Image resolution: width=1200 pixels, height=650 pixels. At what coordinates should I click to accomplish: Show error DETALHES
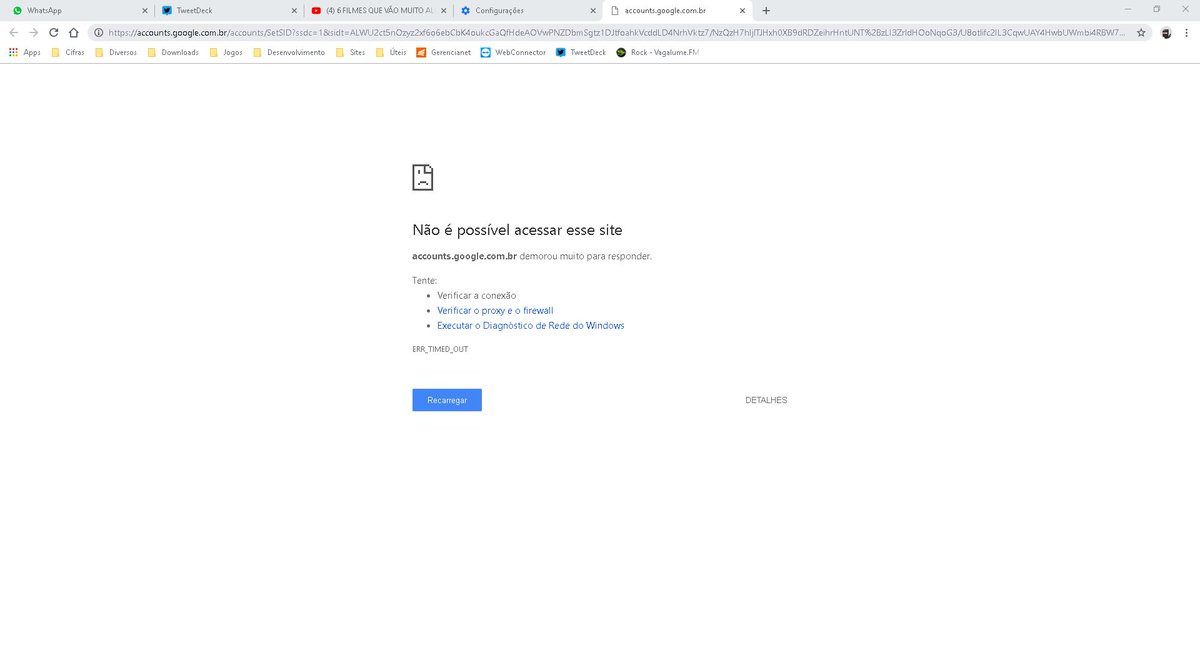coord(766,400)
